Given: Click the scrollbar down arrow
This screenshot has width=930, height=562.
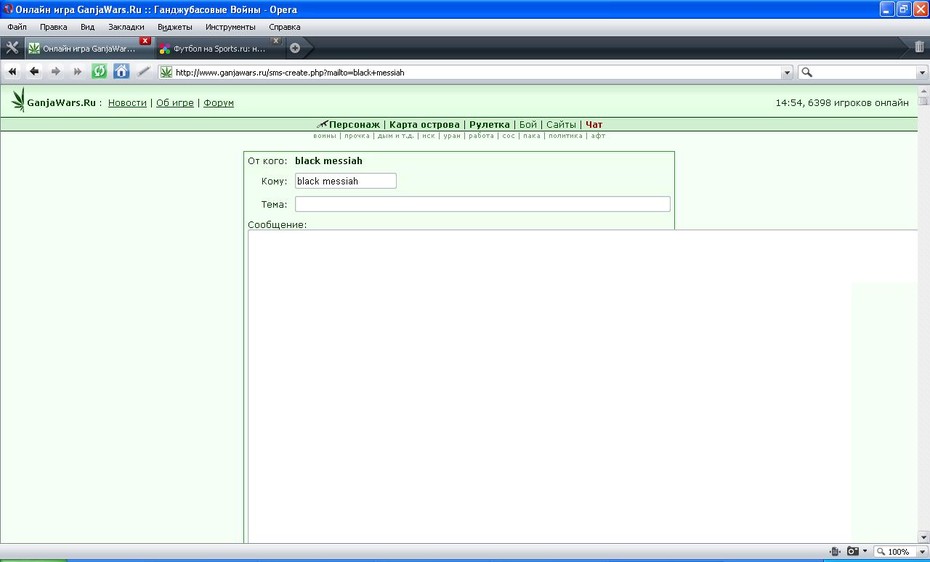Looking at the screenshot, I should click(923, 537).
